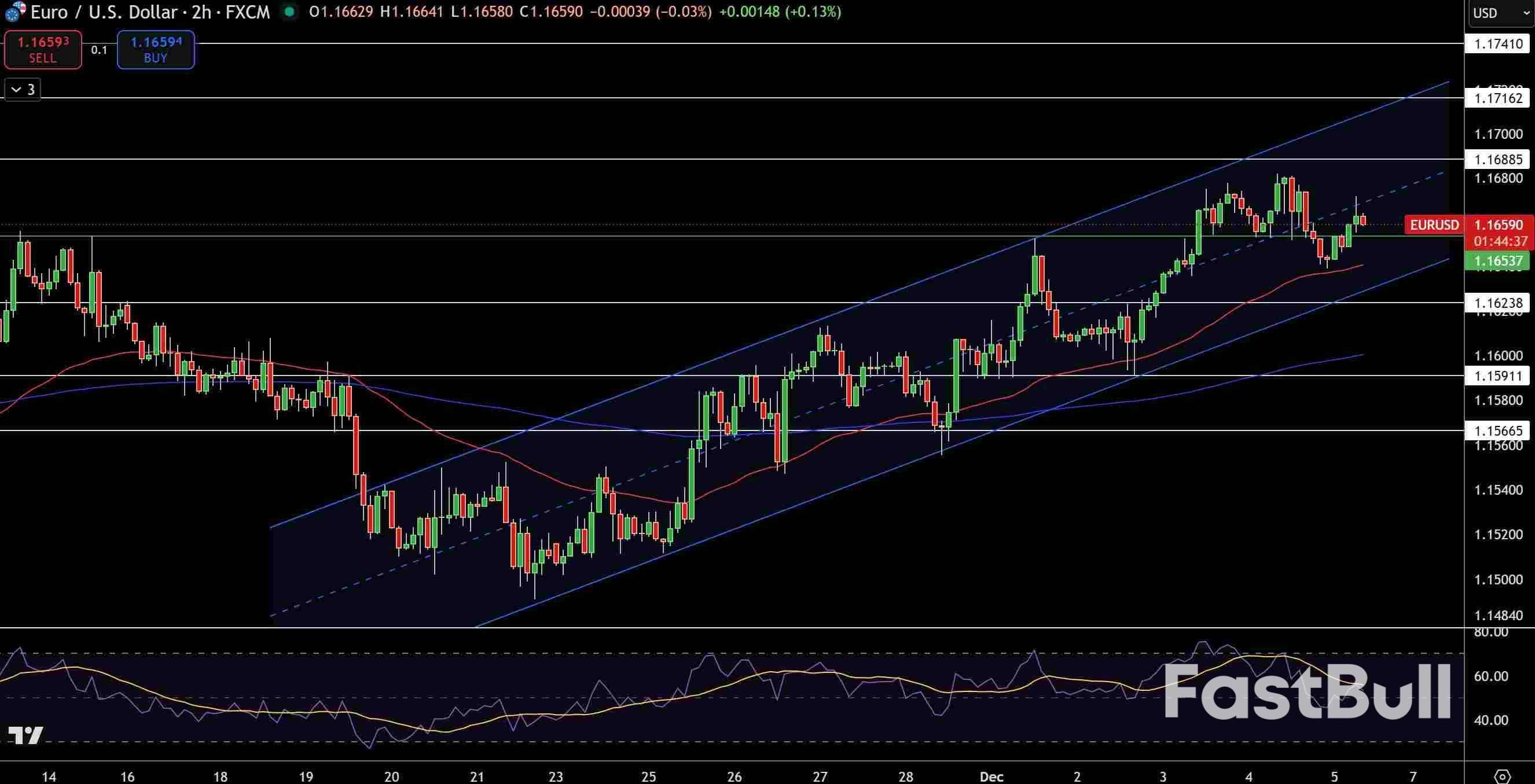Click the 1.15665 horizontal line price label
The image size is (1535, 784).
click(1498, 430)
